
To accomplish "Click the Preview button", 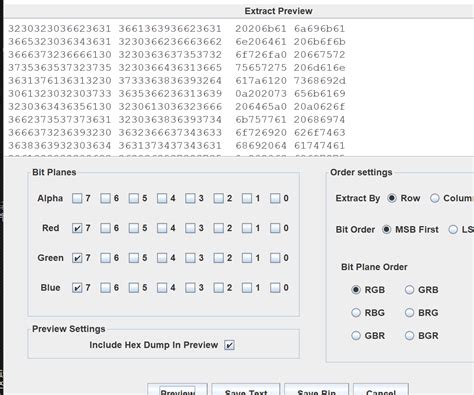I will 178,390.
